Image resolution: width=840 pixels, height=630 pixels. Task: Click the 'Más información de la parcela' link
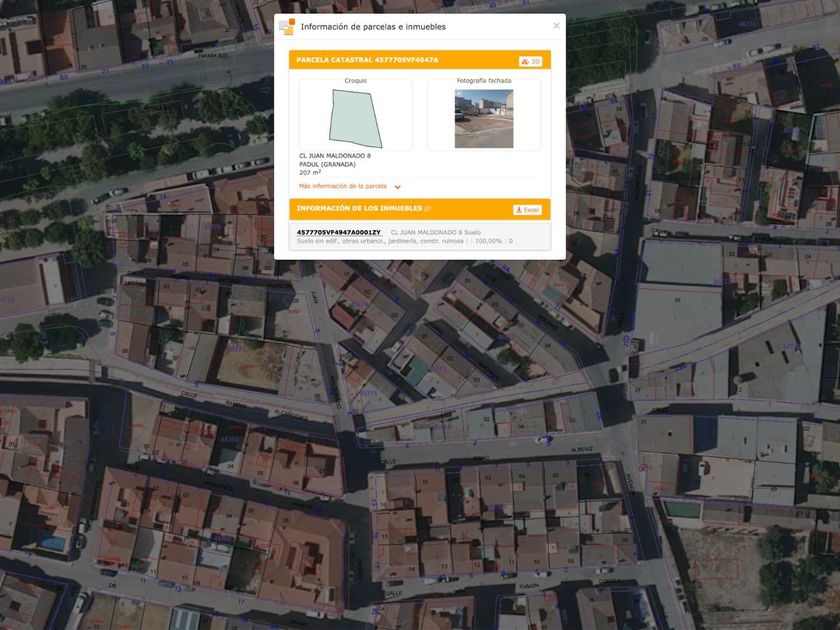click(x=343, y=186)
